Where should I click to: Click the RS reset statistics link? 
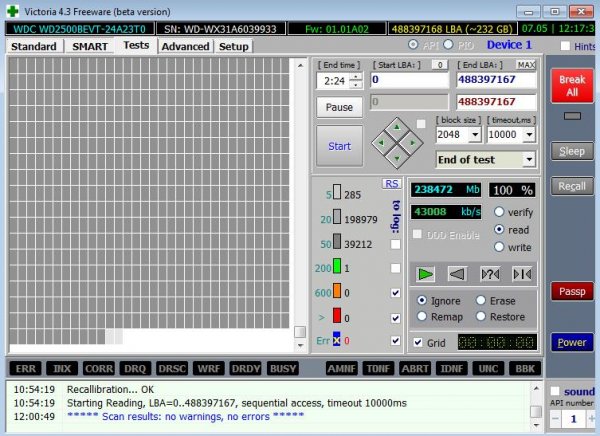[392, 183]
